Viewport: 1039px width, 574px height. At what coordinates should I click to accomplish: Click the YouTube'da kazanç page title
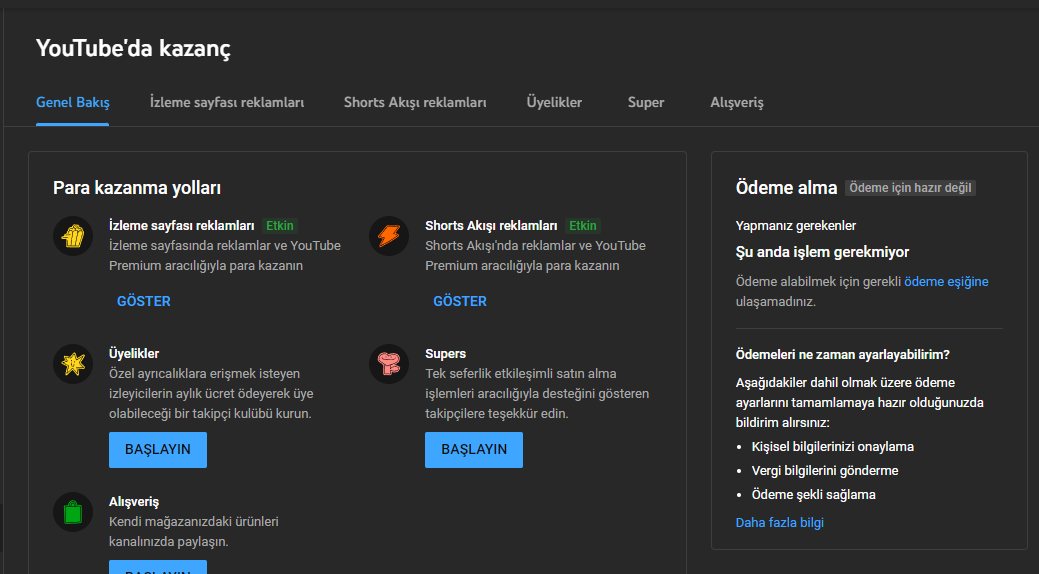click(x=133, y=48)
